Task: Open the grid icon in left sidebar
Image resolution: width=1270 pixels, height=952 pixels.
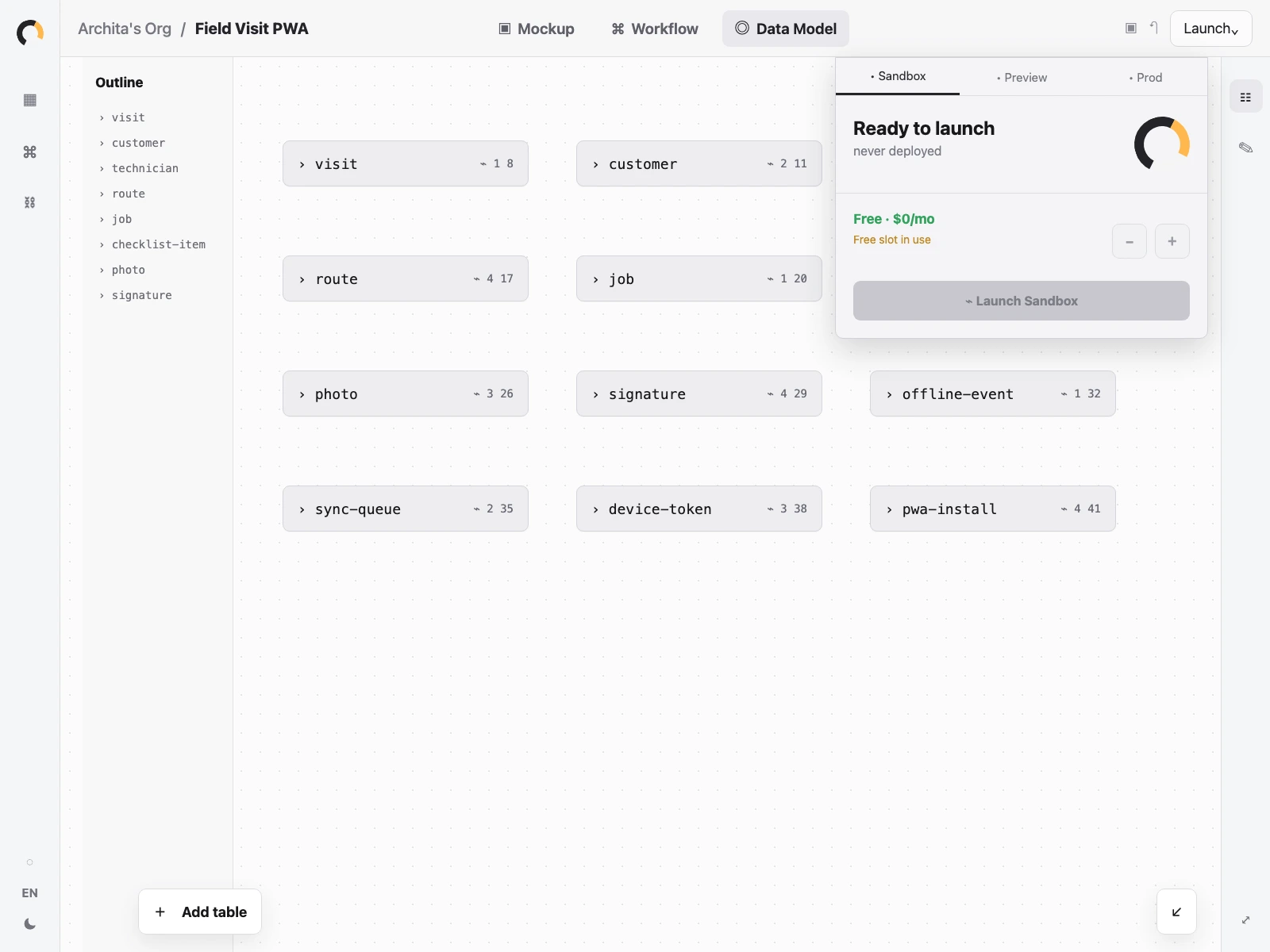Action: click(x=30, y=100)
